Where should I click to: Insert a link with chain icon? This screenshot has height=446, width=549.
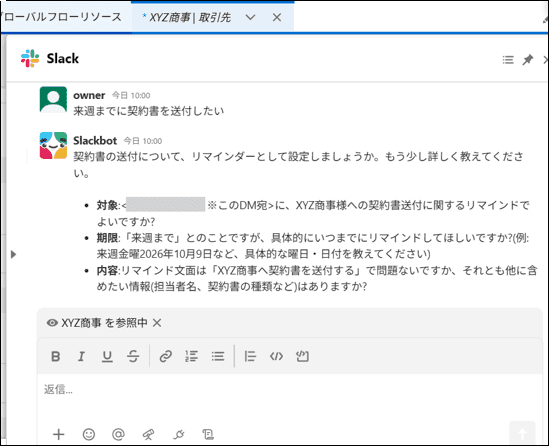[x=166, y=356]
